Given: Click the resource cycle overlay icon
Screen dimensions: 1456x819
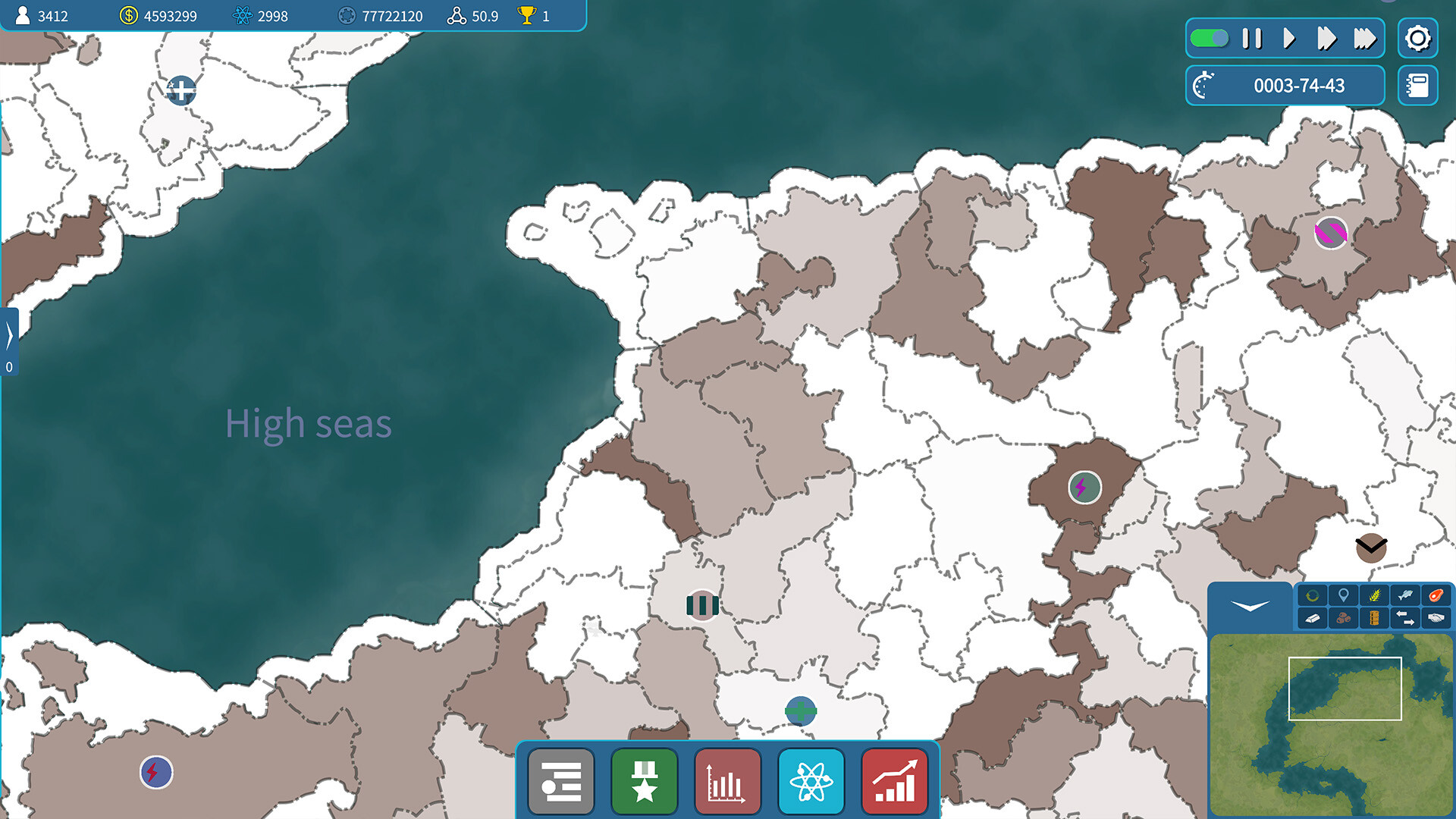Looking at the screenshot, I should pyautogui.click(x=1312, y=595).
